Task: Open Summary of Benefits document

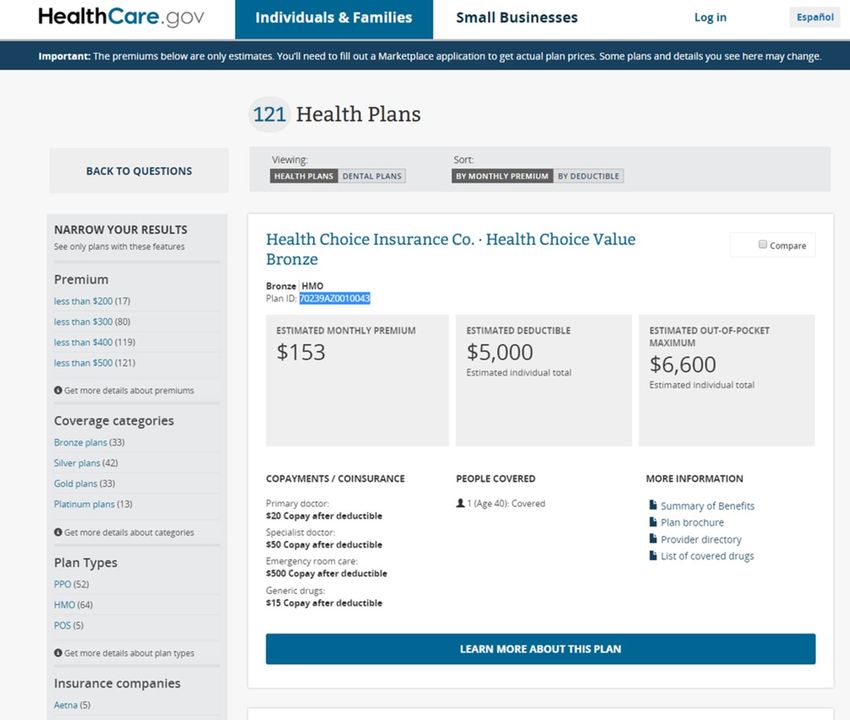Action: coord(707,506)
